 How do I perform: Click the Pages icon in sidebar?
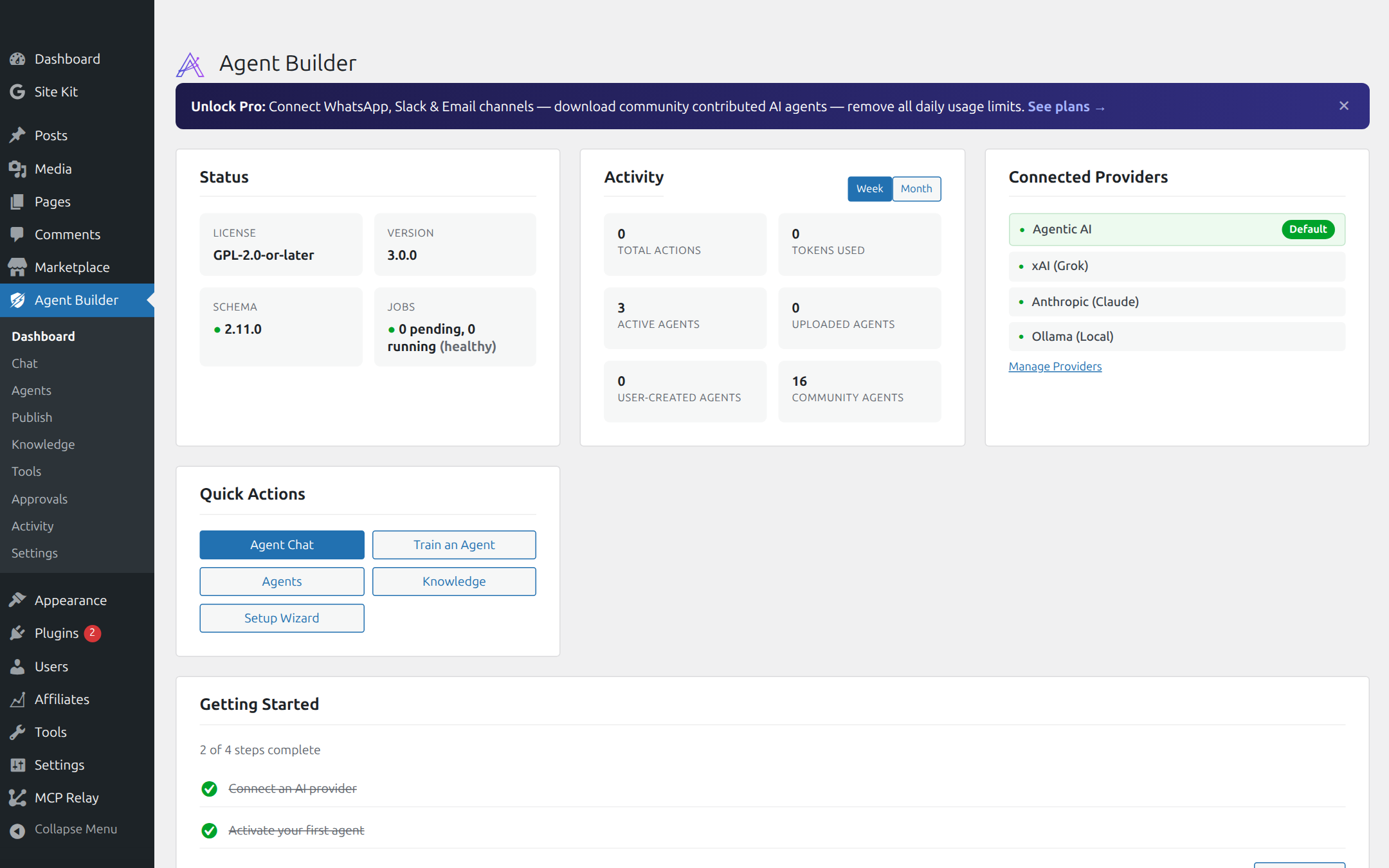point(17,202)
